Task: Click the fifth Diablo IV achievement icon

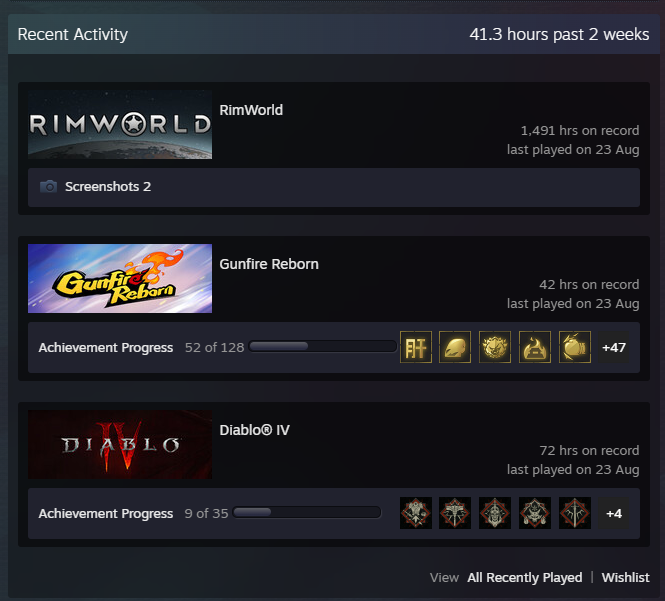Action: pos(575,513)
